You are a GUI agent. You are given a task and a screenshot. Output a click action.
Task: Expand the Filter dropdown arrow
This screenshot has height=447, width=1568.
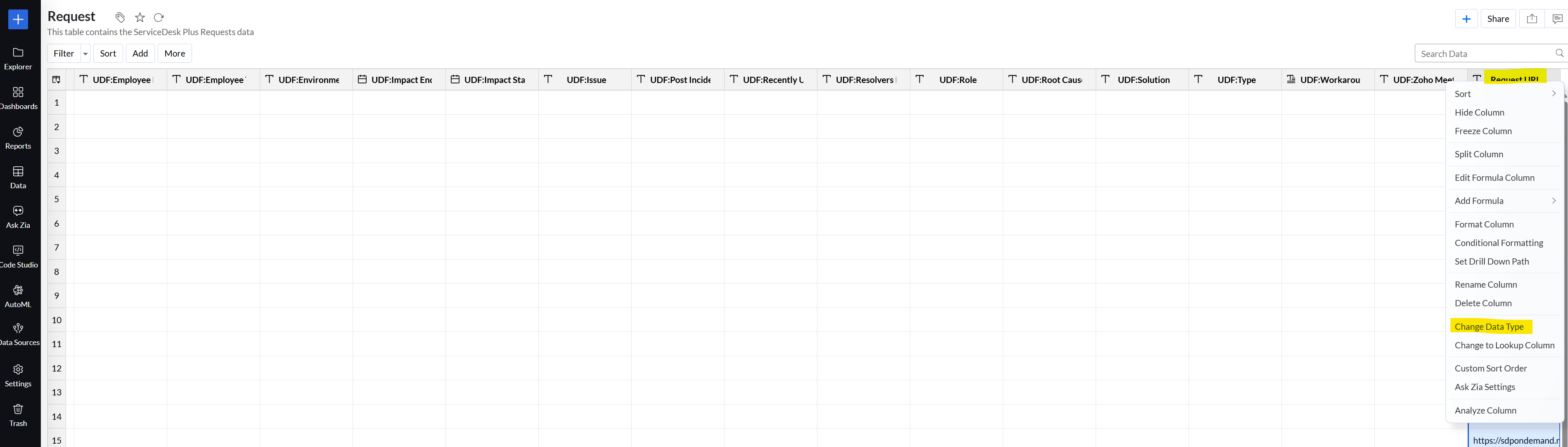pos(85,54)
